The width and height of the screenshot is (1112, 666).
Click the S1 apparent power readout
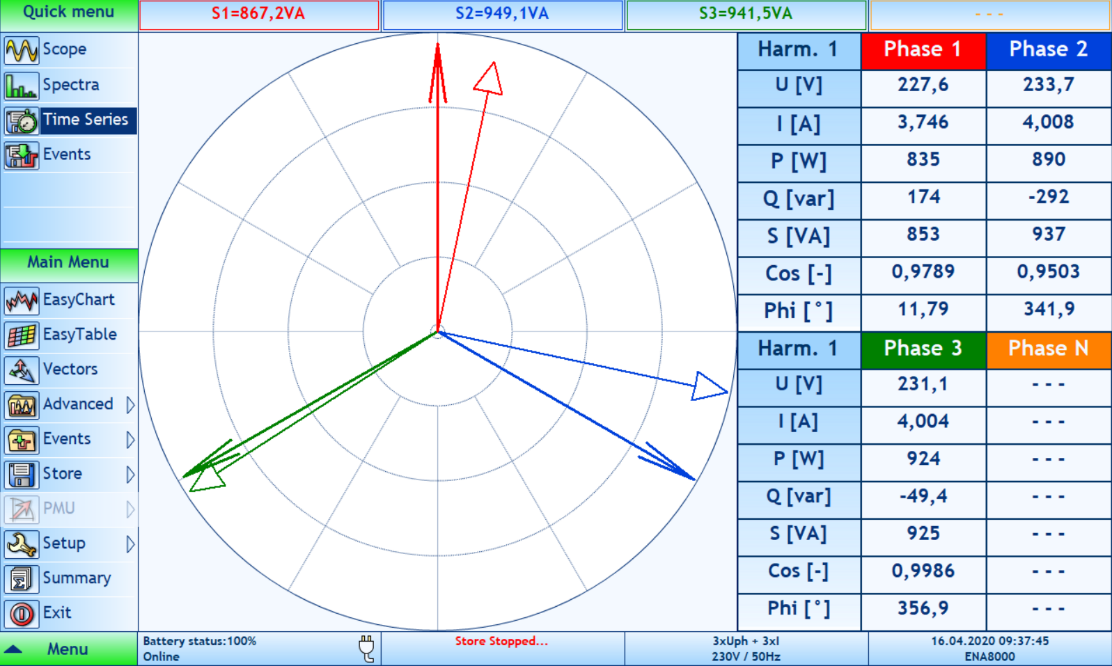pos(259,14)
